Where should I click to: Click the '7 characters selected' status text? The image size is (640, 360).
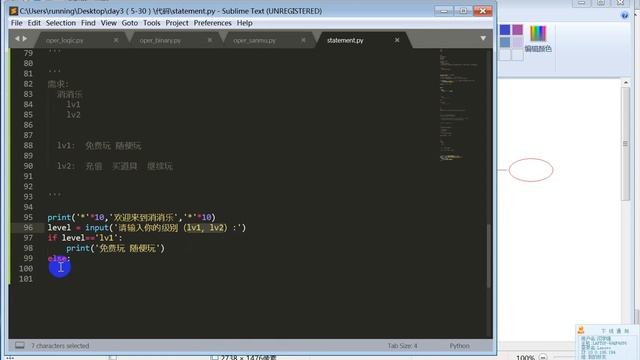(60, 346)
